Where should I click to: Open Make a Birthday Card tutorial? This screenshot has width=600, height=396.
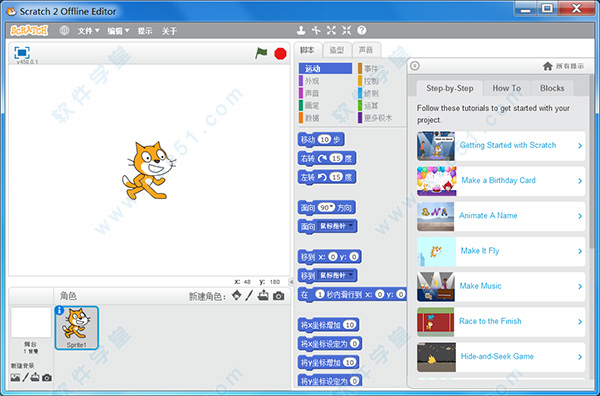coord(501,181)
